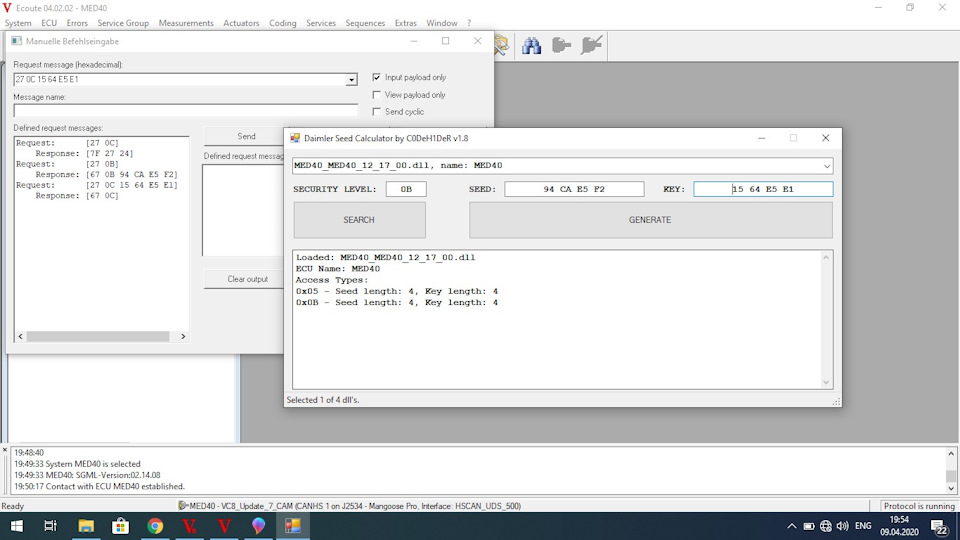Screen dimensions: 960x540
Task: Click the GENERATE button
Action: tap(650, 220)
